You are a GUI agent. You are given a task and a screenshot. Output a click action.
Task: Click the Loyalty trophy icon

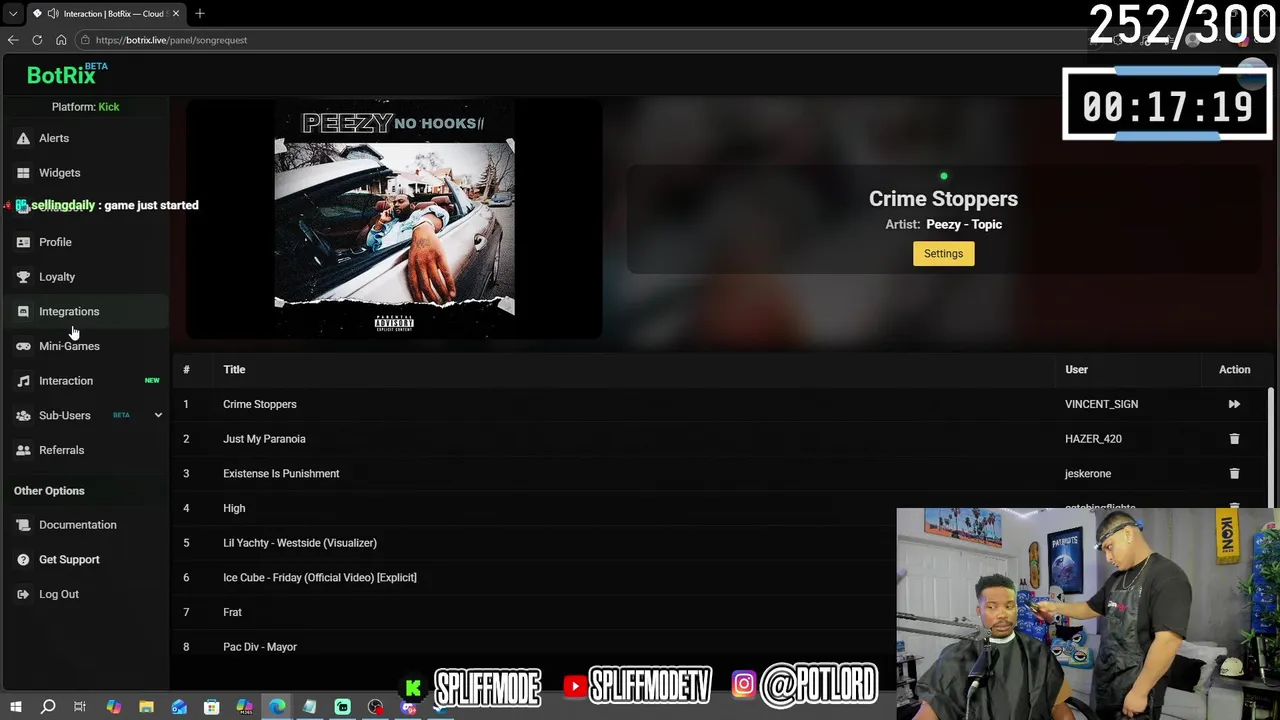(x=23, y=277)
